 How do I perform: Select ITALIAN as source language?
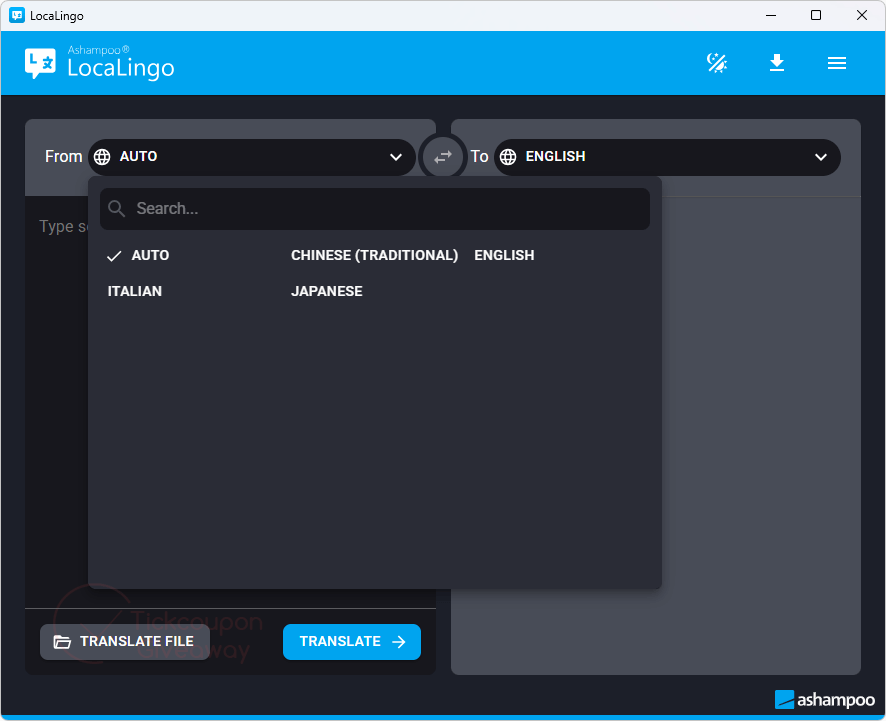[x=134, y=291]
